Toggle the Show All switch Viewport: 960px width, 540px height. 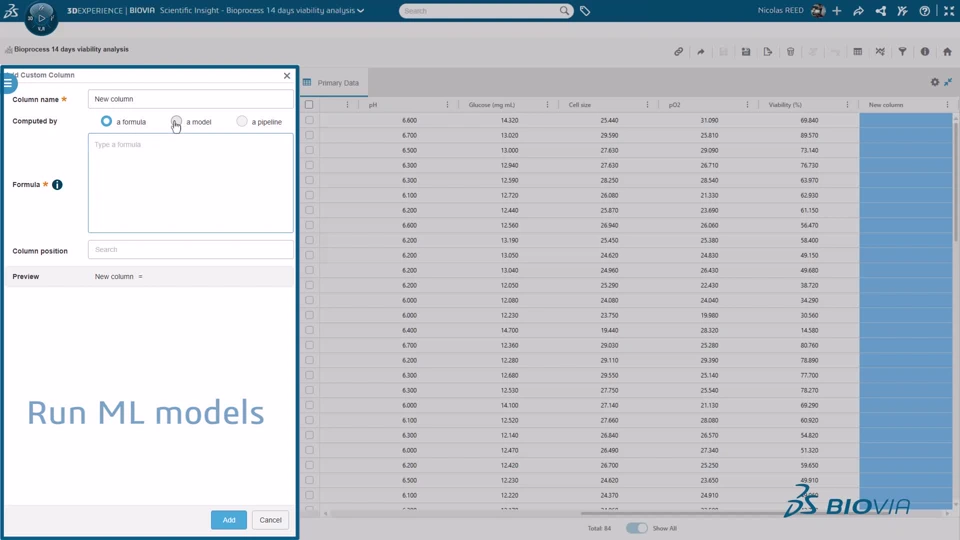coord(636,528)
